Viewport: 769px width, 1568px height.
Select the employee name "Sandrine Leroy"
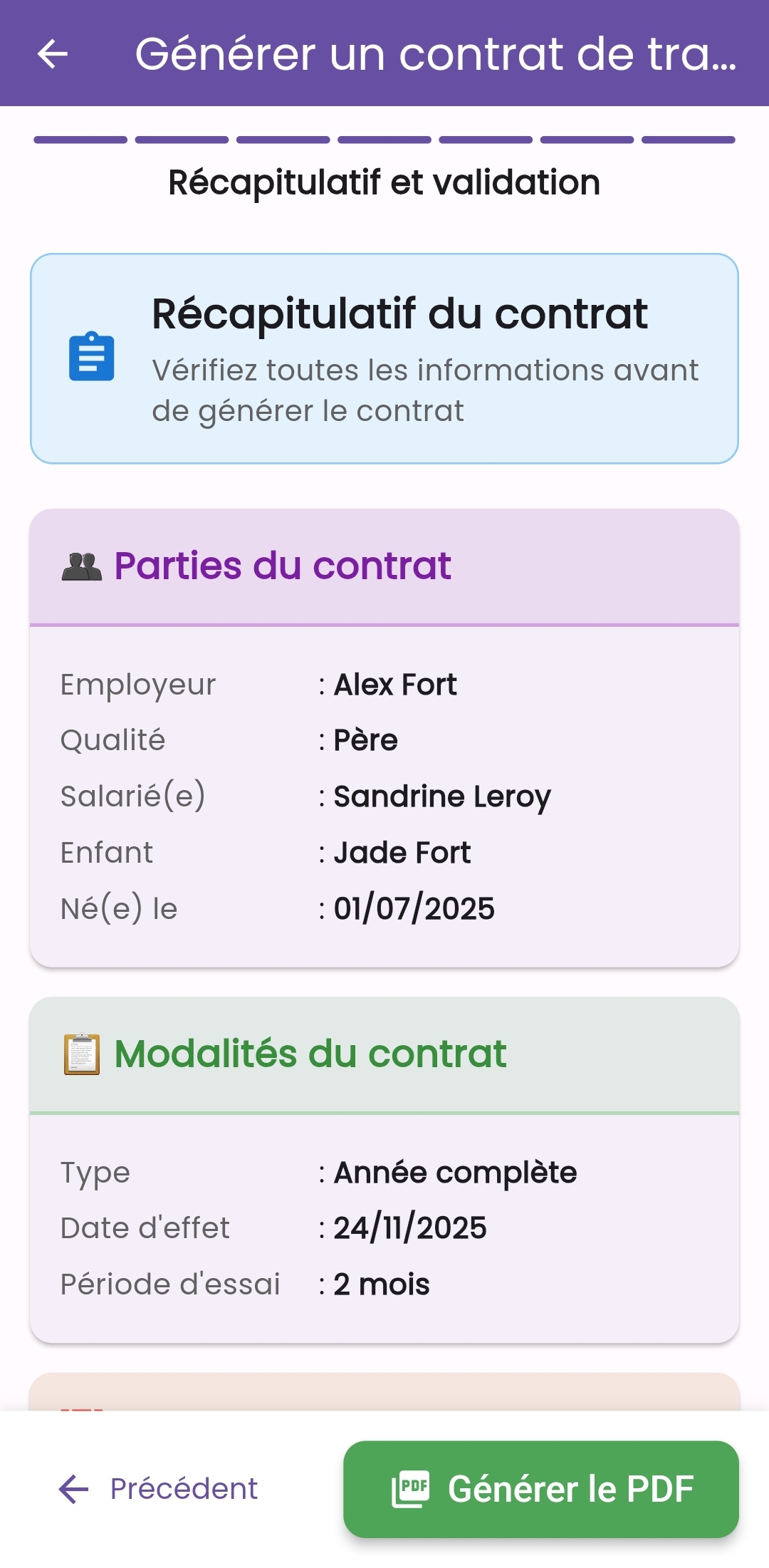pyautogui.click(x=443, y=796)
